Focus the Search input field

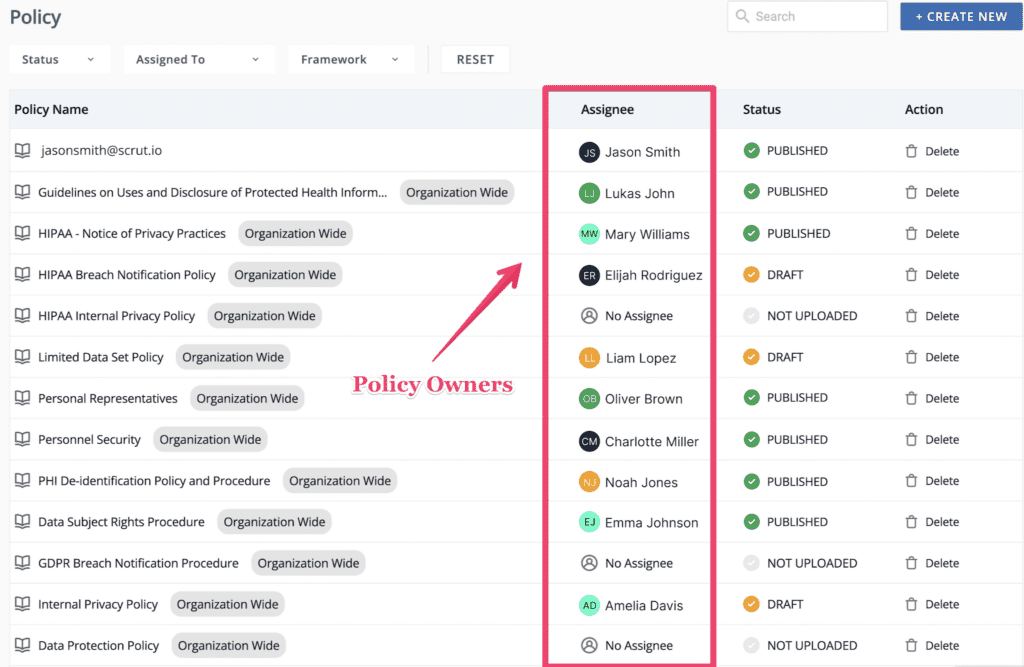pyautogui.click(x=807, y=16)
